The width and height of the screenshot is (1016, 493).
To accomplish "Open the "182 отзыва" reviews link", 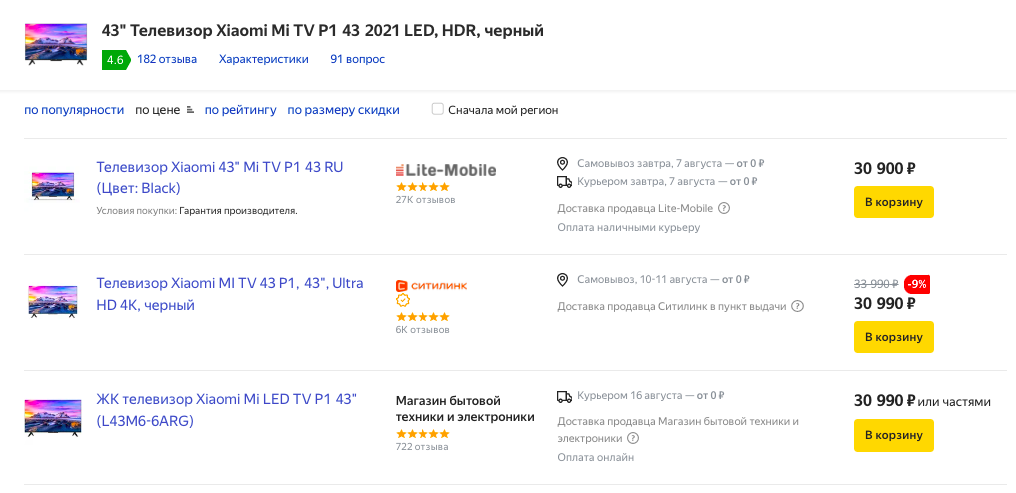I will click(x=167, y=59).
